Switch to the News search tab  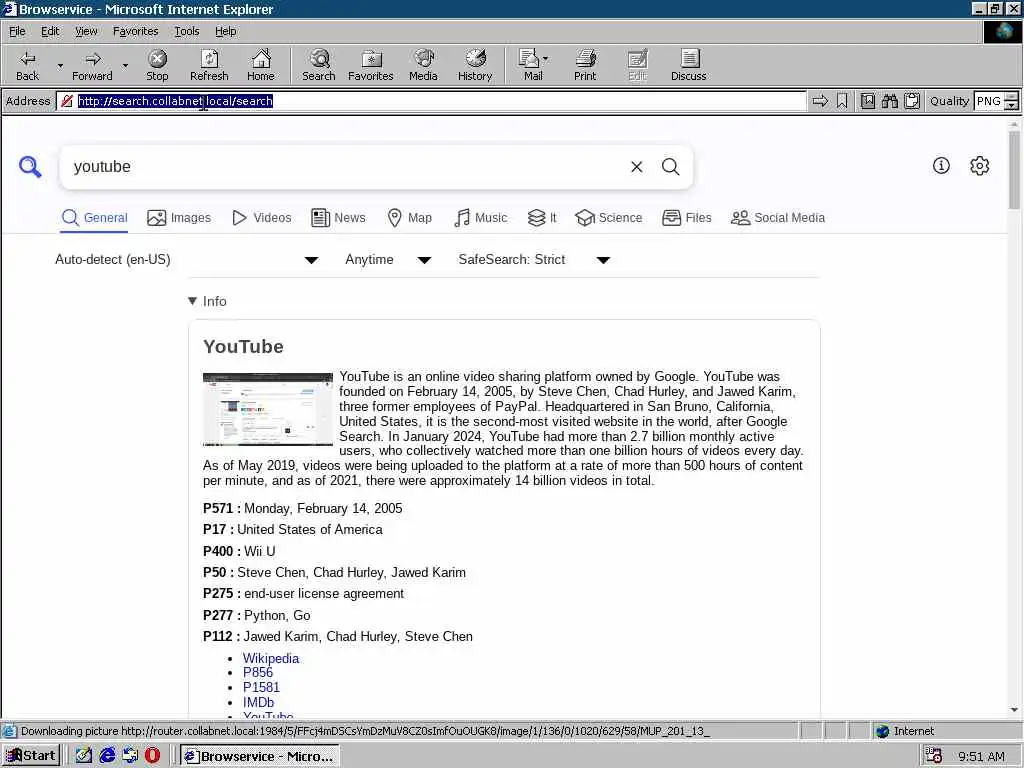338,218
